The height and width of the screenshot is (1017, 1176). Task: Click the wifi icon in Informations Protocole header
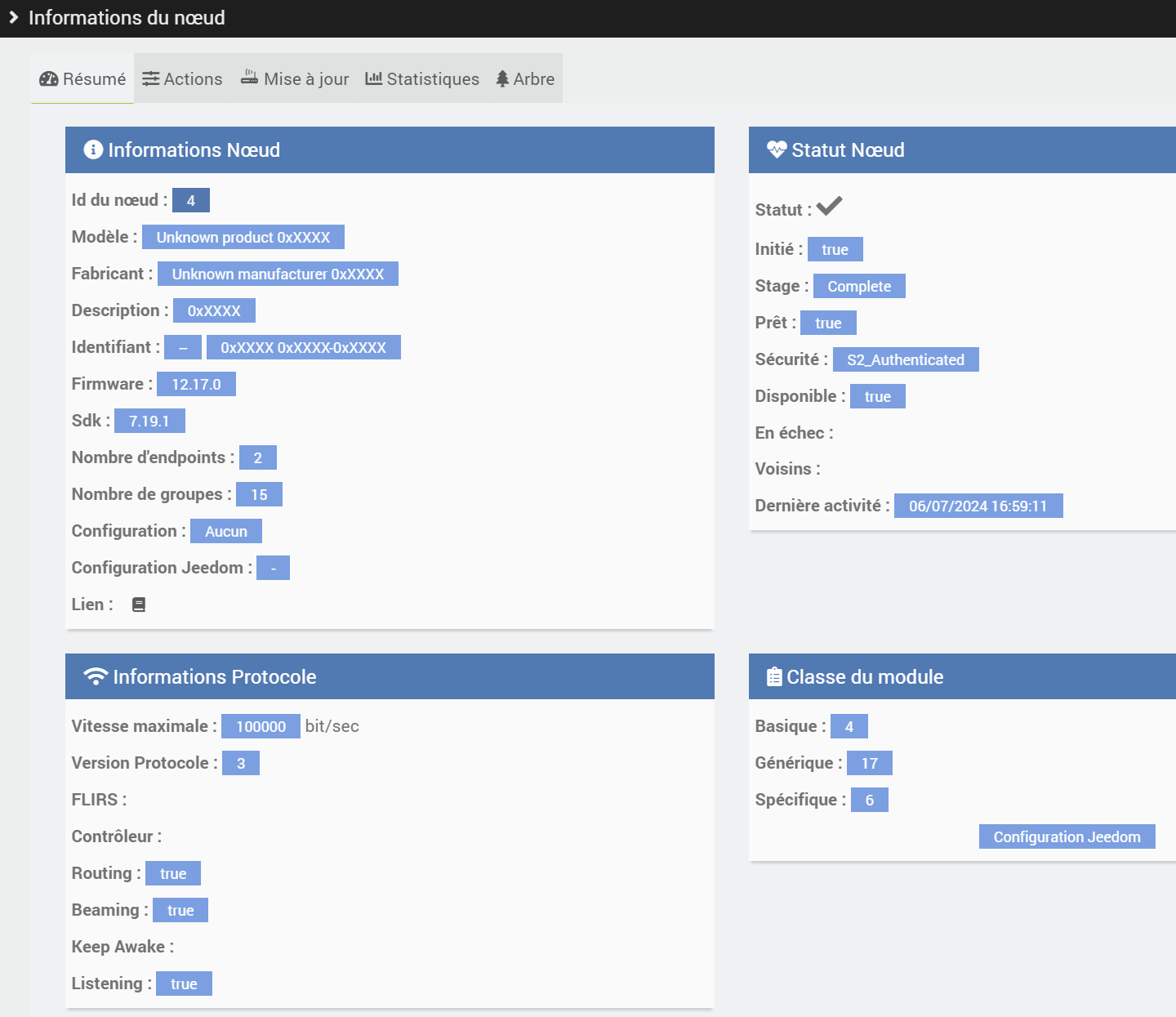96,676
